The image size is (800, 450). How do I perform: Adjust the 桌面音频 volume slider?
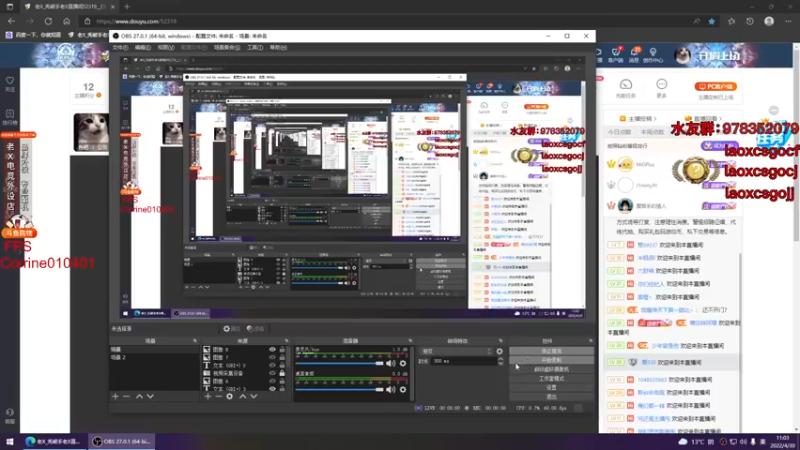pyautogui.click(x=339, y=389)
